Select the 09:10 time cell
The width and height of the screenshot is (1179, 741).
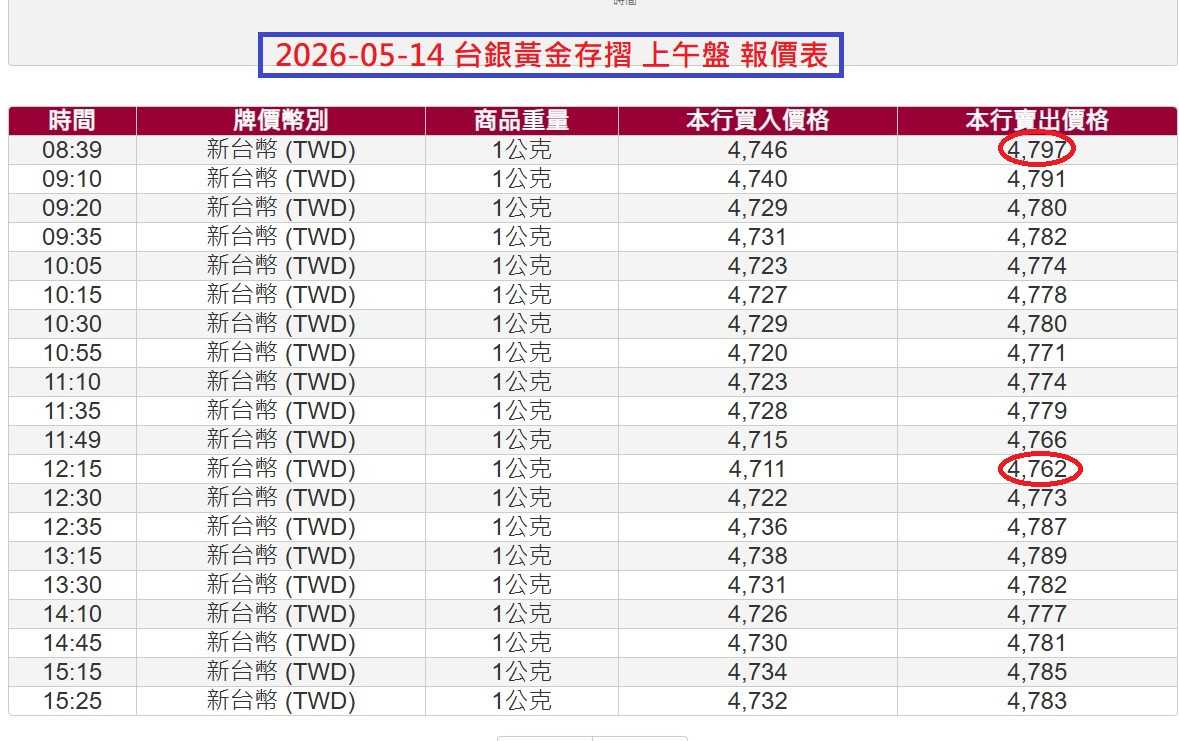pos(72,179)
